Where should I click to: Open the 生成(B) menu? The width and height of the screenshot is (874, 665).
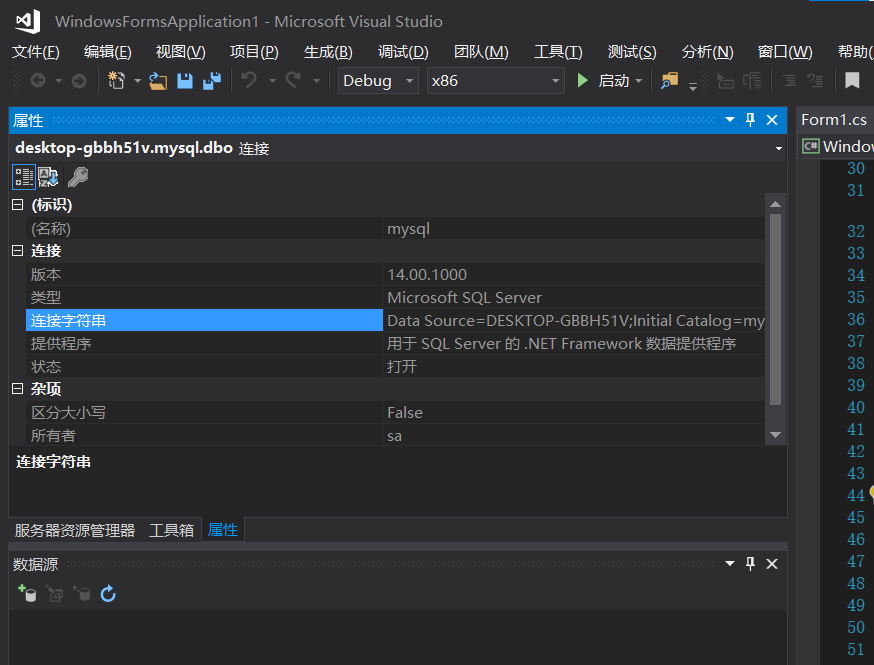(x=328, y=52)
